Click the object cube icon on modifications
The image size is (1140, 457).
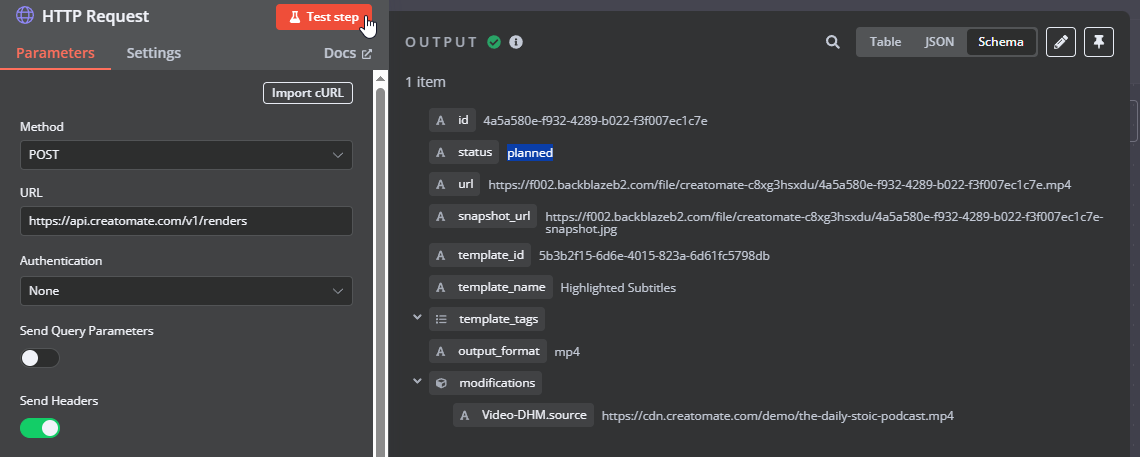coord(441,383)
